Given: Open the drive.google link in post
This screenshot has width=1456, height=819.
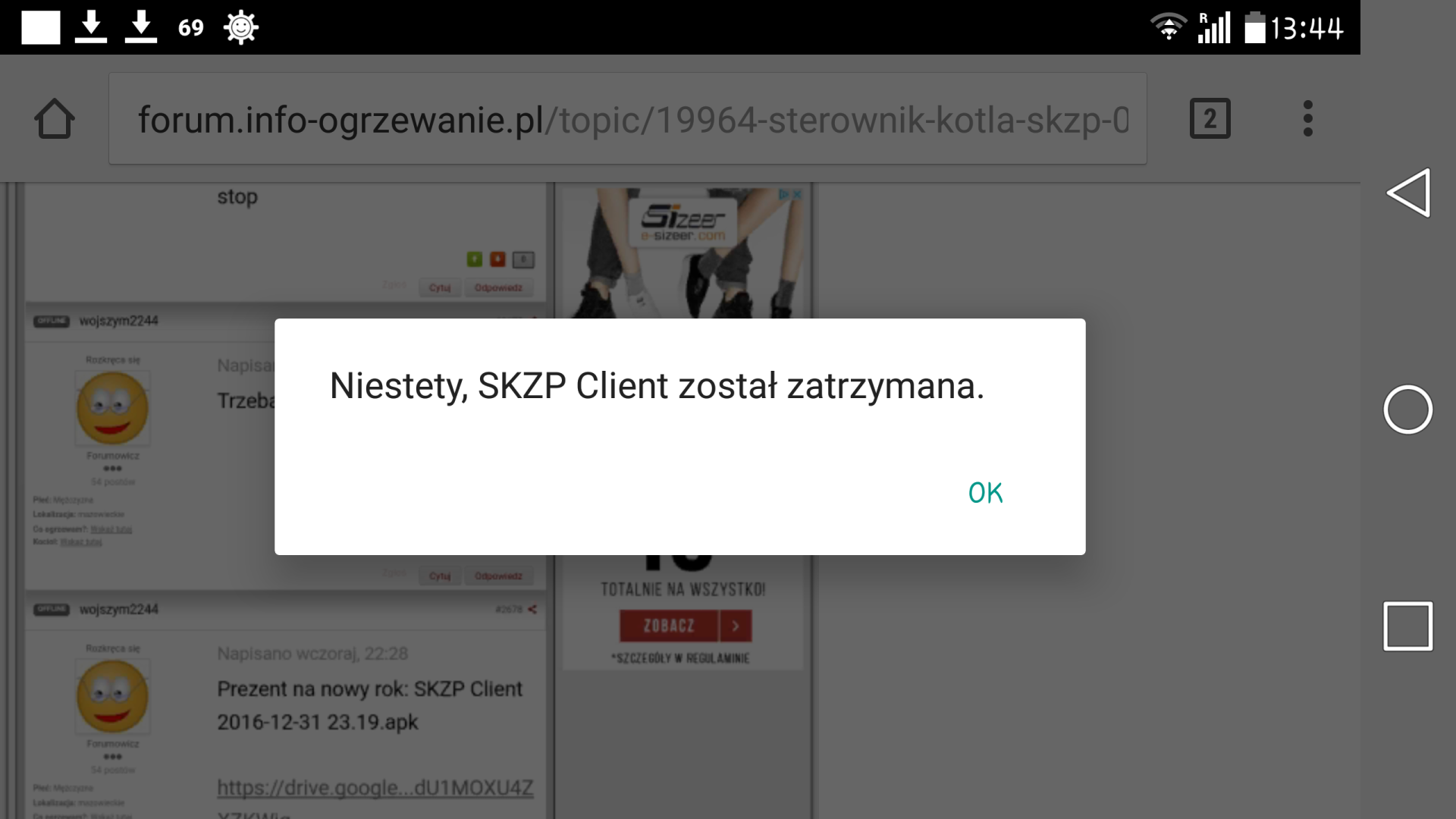Looking at the screenshot, I should click(x=375, y=788).
